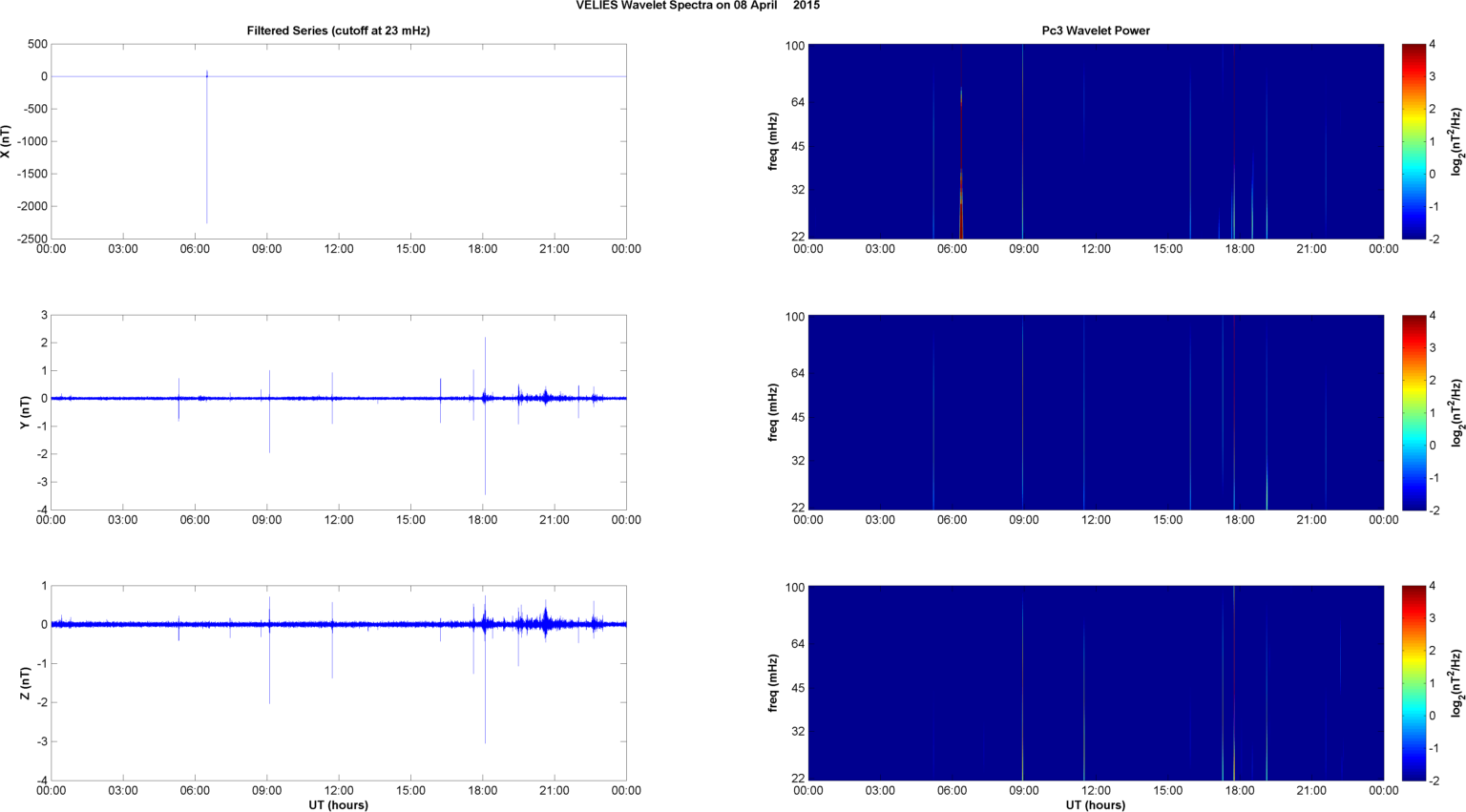Select the 'Filtered Series (cutoff at 23 mHz)' heading
The width and height of the screenshot is (1466, 812).
338,31
